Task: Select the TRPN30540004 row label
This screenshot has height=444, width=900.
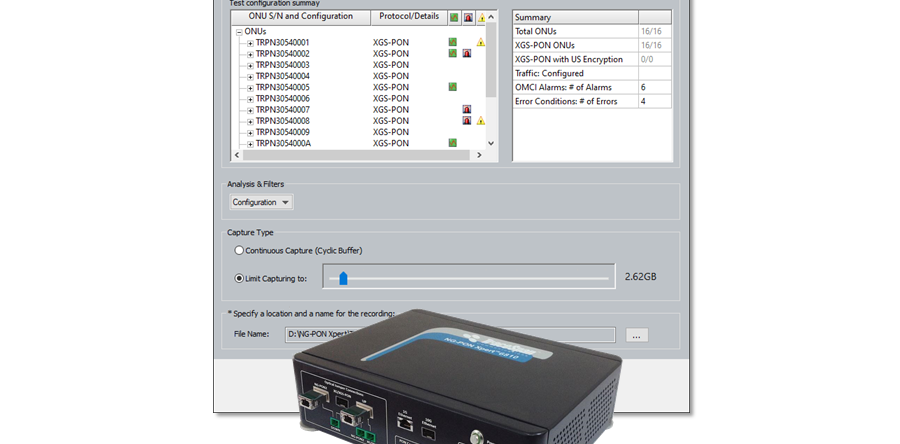Action: (x=282, y=76)
